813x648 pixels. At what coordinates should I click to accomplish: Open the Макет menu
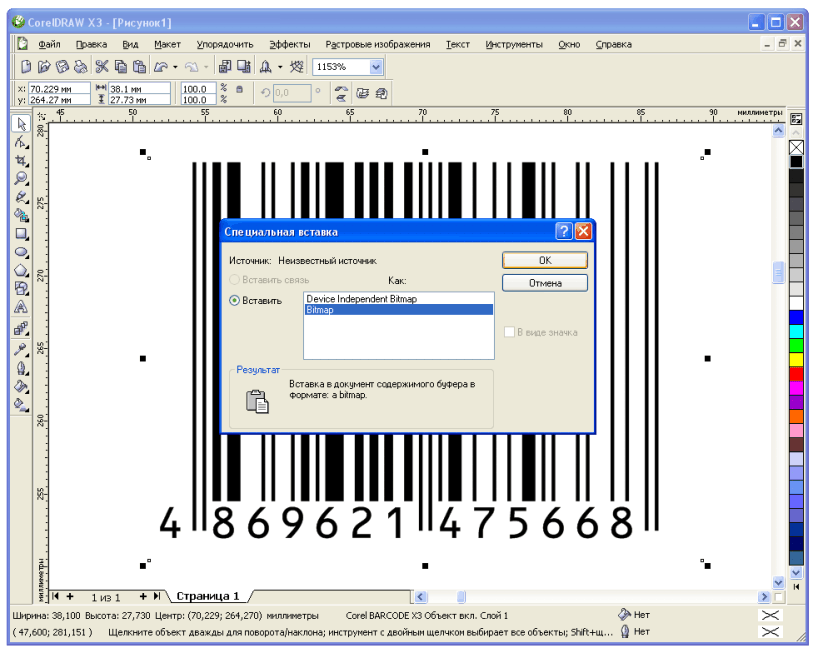coord(167,45)
